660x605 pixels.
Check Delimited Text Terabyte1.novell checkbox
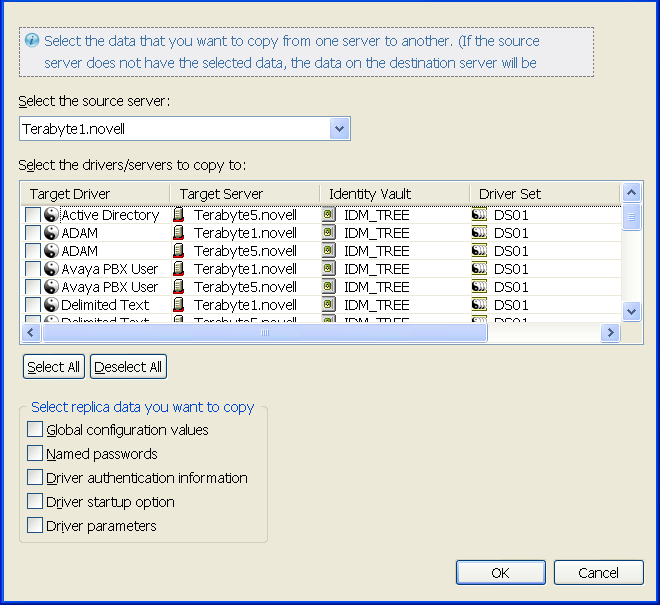pyautogui.click(x=33, y=305)
